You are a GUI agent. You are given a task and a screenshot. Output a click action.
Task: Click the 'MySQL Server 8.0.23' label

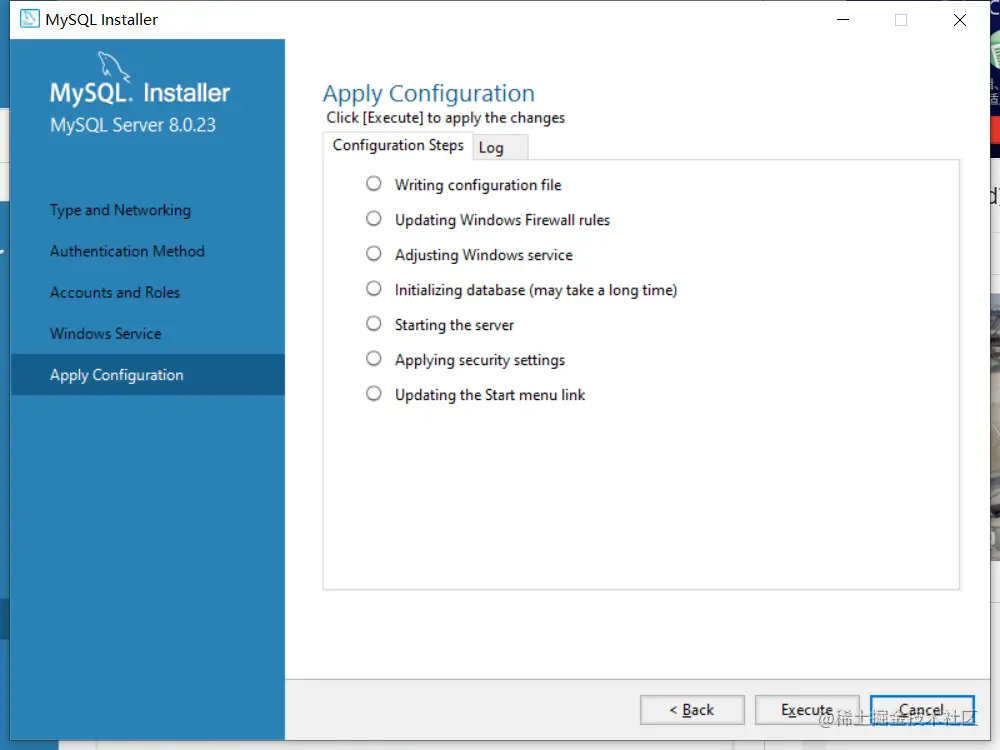pyautogui.click(x=133, y=125)
